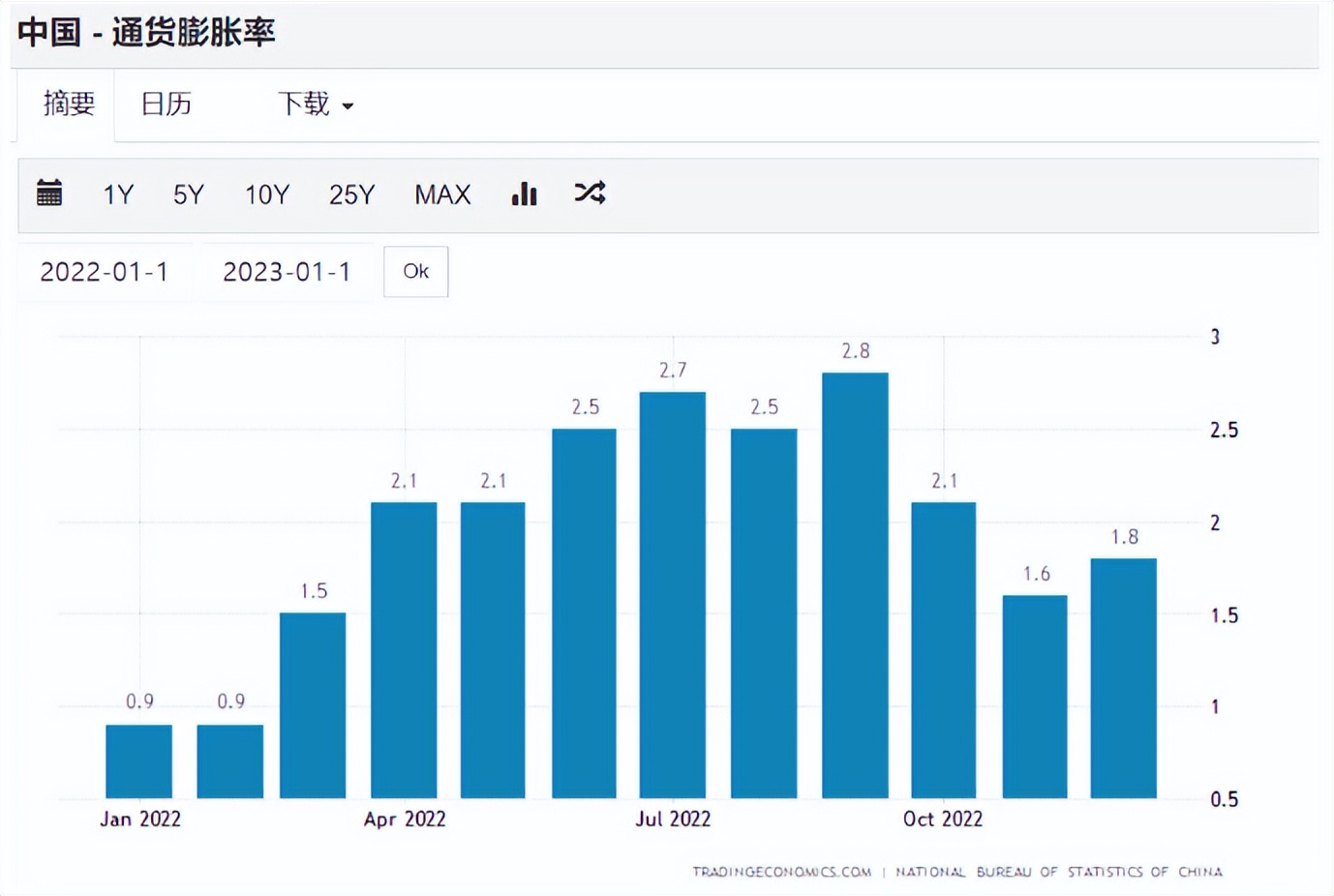
Task: Click the start date field 2022-01-1
Action: click(x=105, y=272)
